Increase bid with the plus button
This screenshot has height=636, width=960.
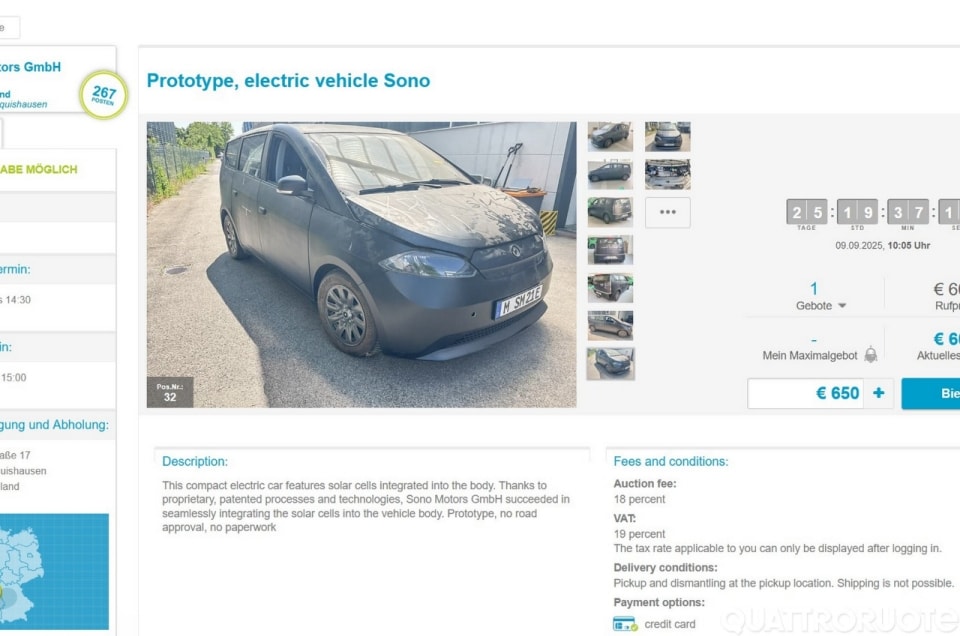pos(879,393)
